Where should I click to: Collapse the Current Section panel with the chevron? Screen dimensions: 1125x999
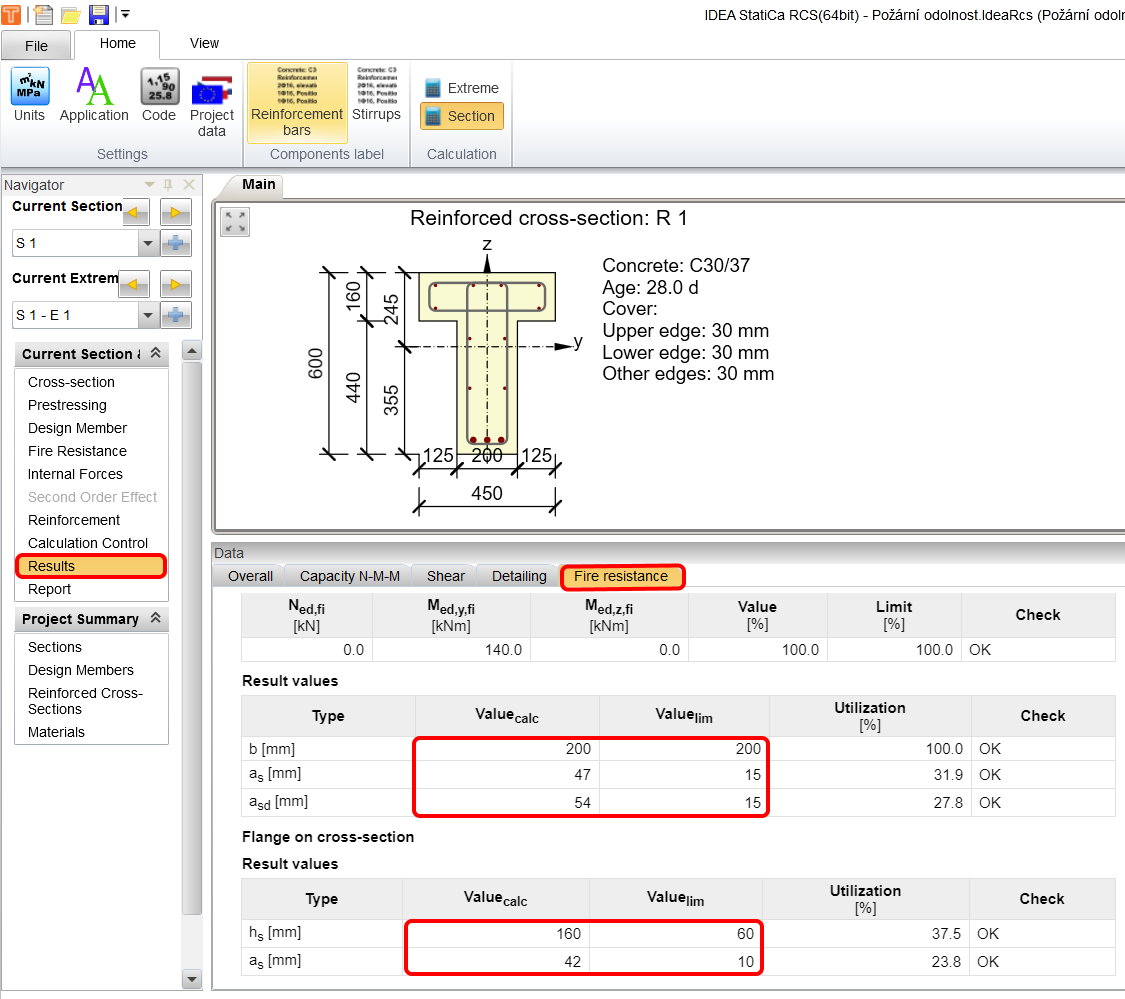pos(155,353)
